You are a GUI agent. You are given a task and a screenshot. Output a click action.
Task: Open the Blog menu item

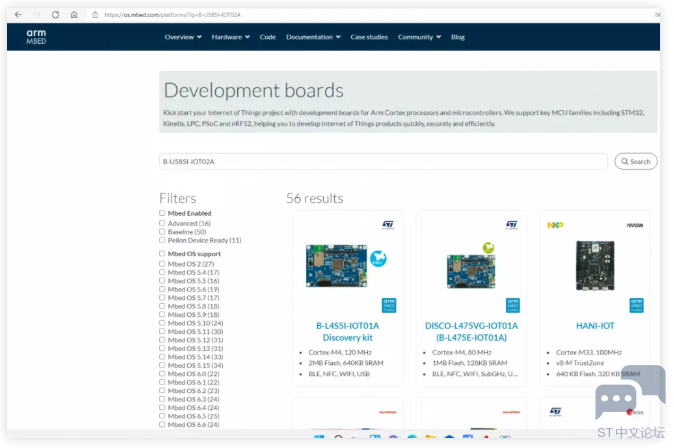[x=458, y=37]
